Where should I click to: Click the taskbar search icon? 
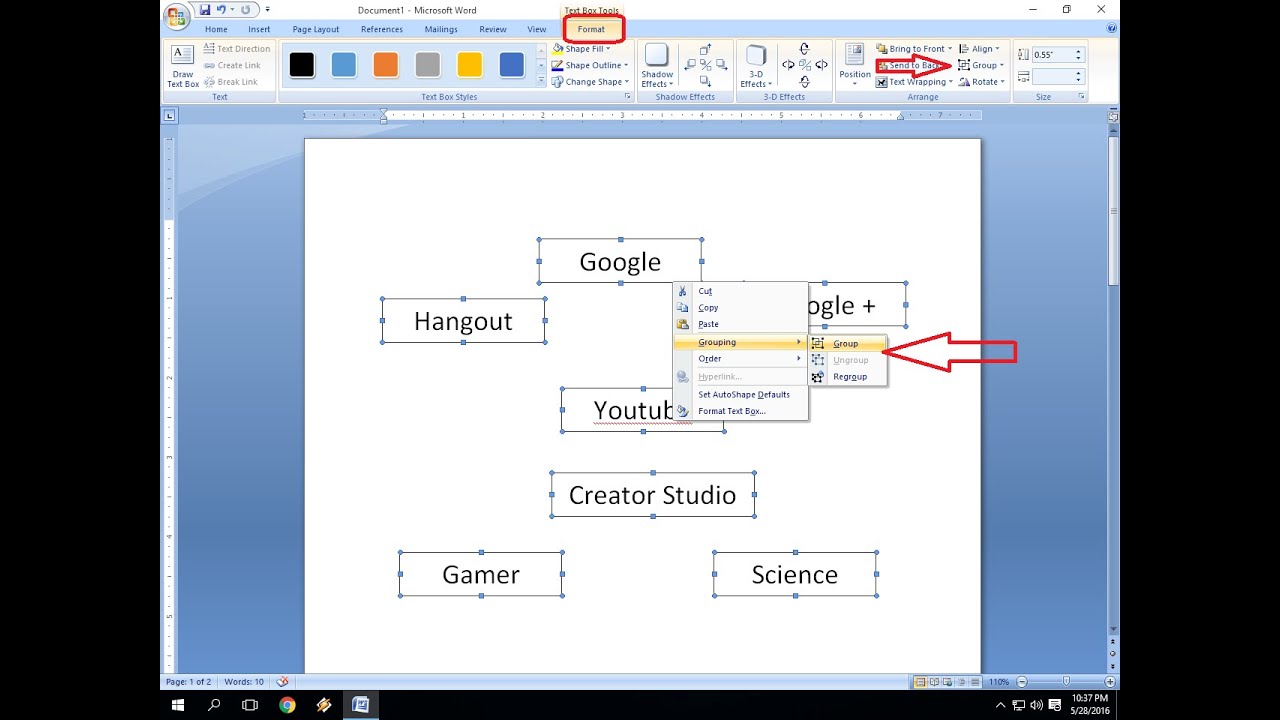pyautogui.click(x=214, y=705)
